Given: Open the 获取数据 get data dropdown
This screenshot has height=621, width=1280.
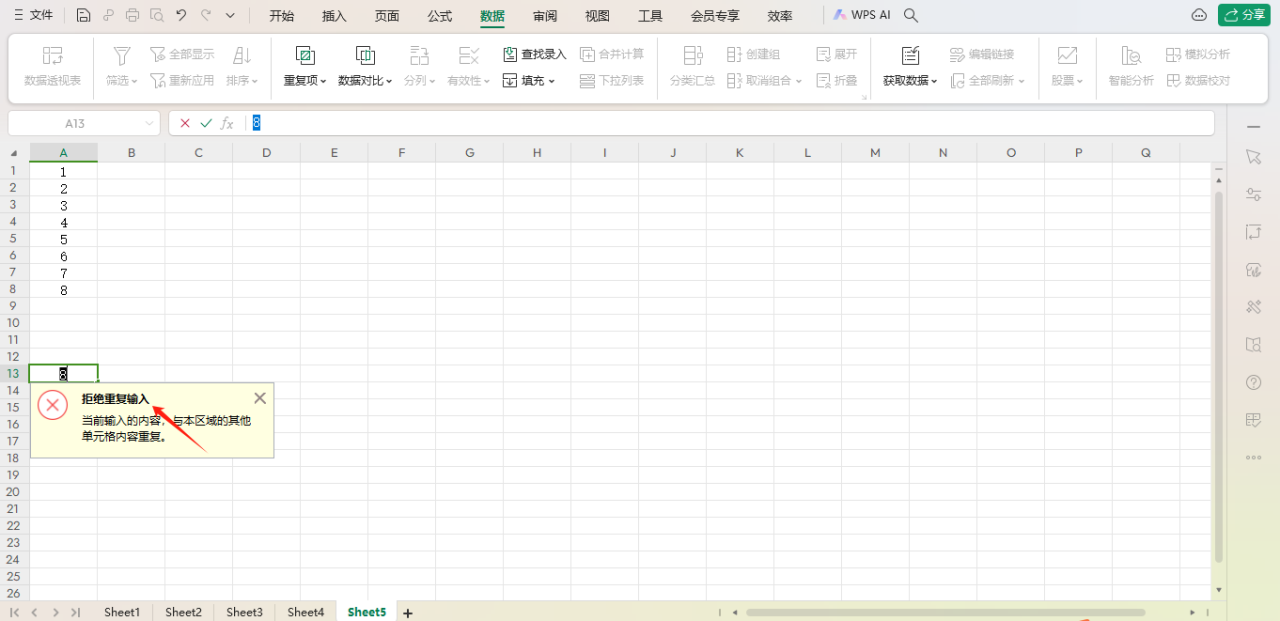Looking at the screenshot, I should point(910,66).
